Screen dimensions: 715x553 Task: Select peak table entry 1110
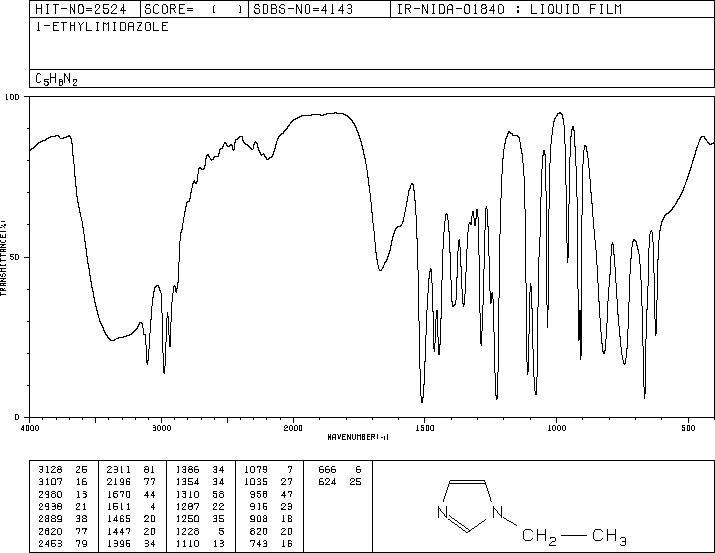tap(187, 543)
